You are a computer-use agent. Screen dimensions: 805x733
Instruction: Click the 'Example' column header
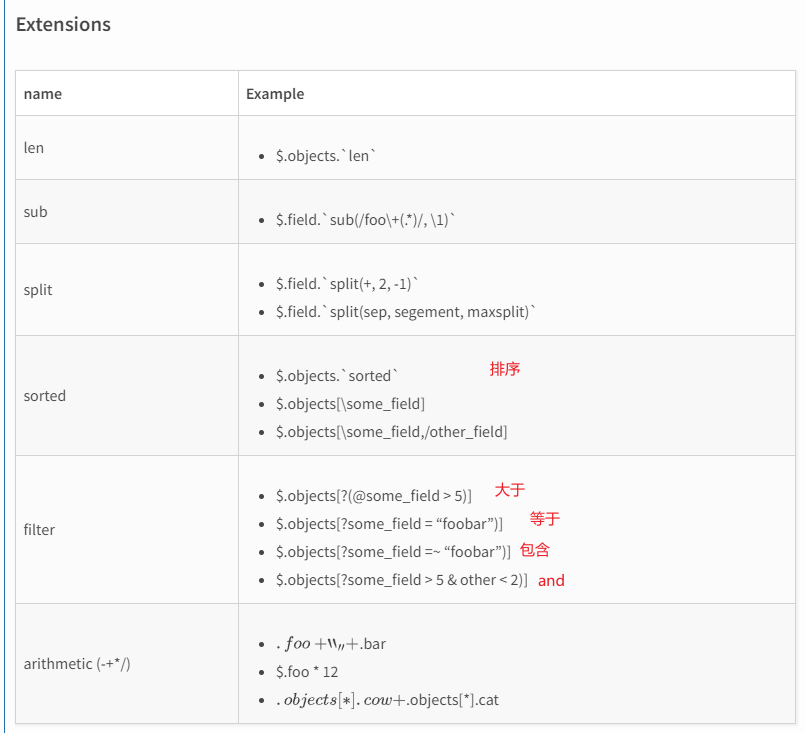(275, 94)
